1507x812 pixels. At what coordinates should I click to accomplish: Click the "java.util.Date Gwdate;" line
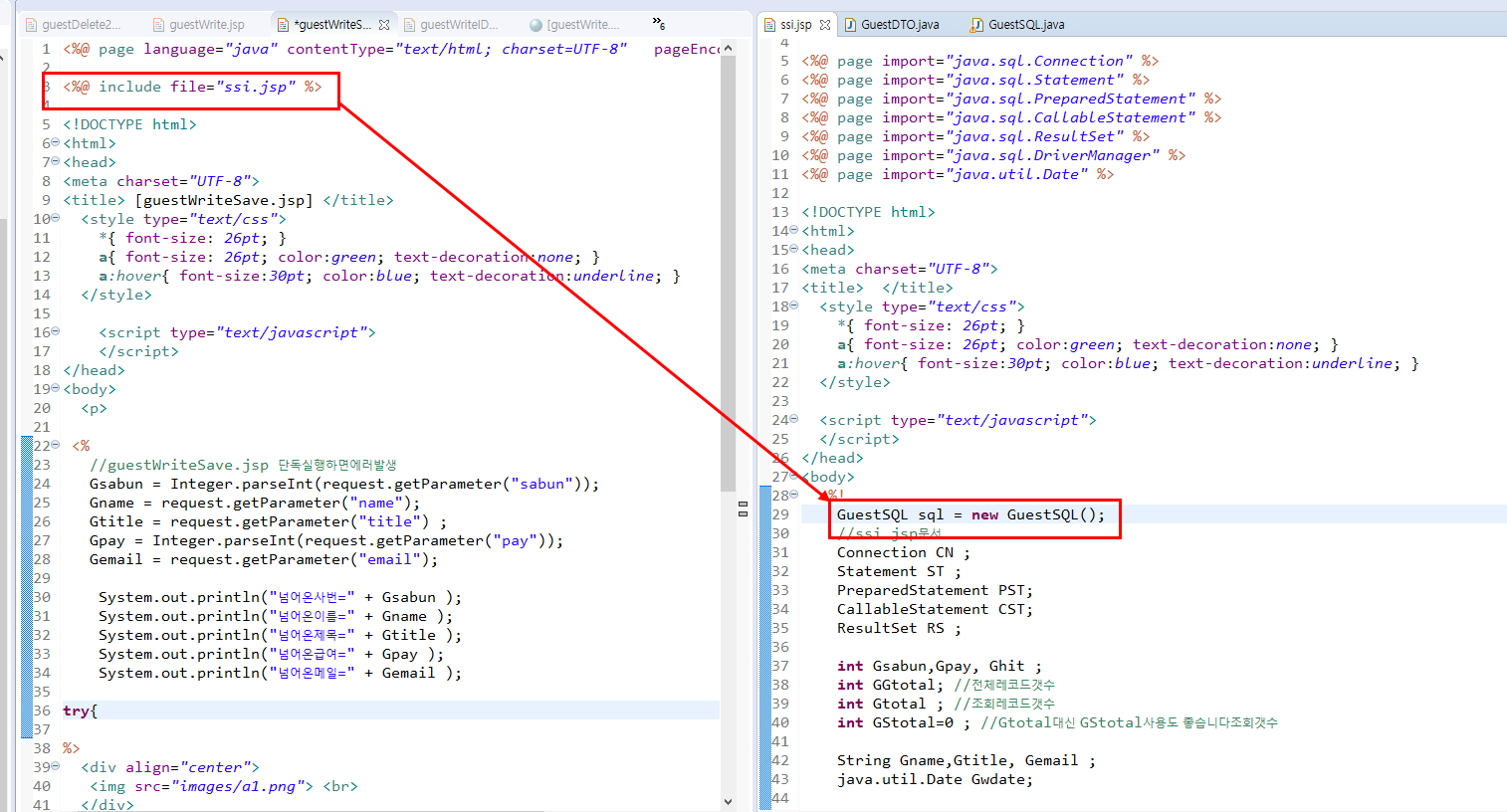935,779
